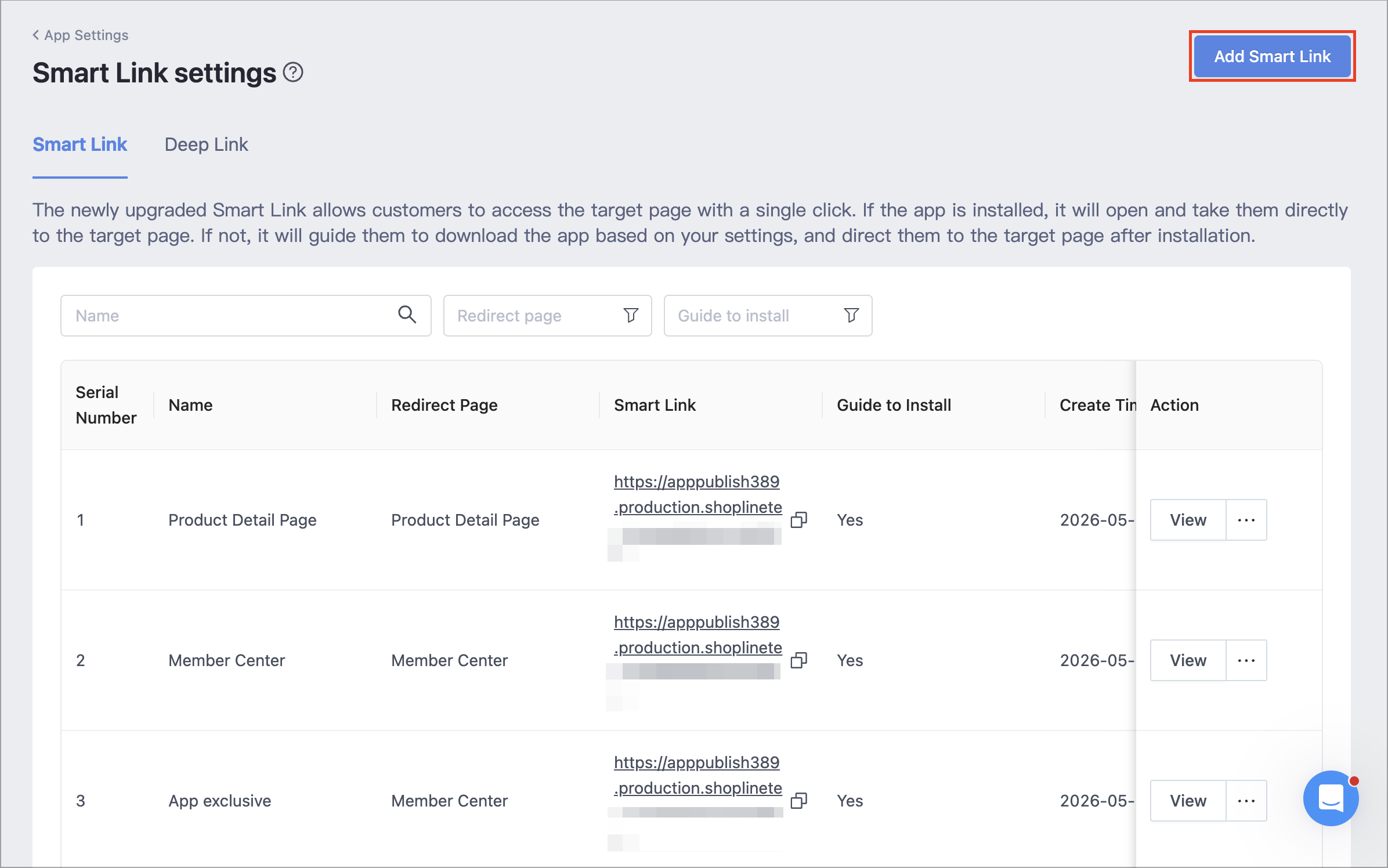This screenshot has height=868, width=1388.
Task: Copy the Member Center row smart link
Action: 799,660
